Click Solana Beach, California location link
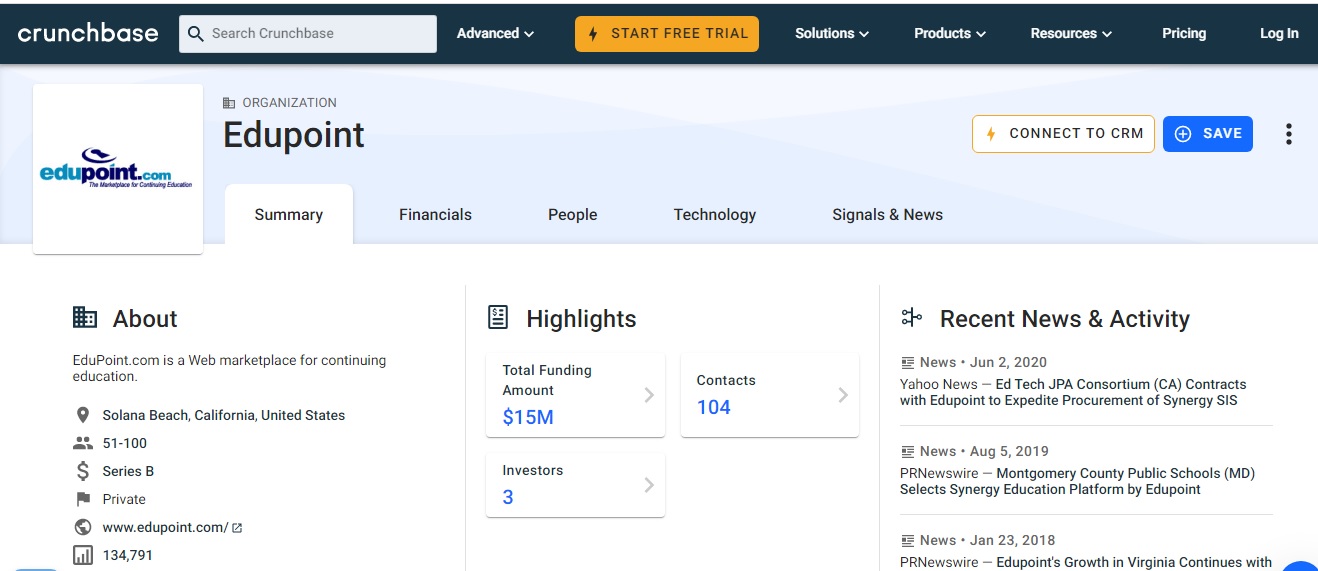Viewport: 1318px width, 571px height. pyautogui.click(x=224, y=415)
